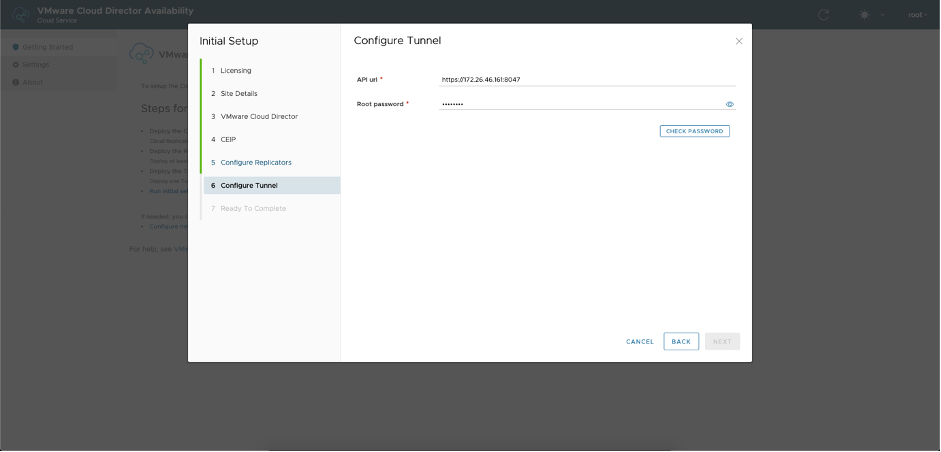941x452 pixels.
Task: Click the VMware Cloud Director Availability logo icon
Action: [20, 14]
